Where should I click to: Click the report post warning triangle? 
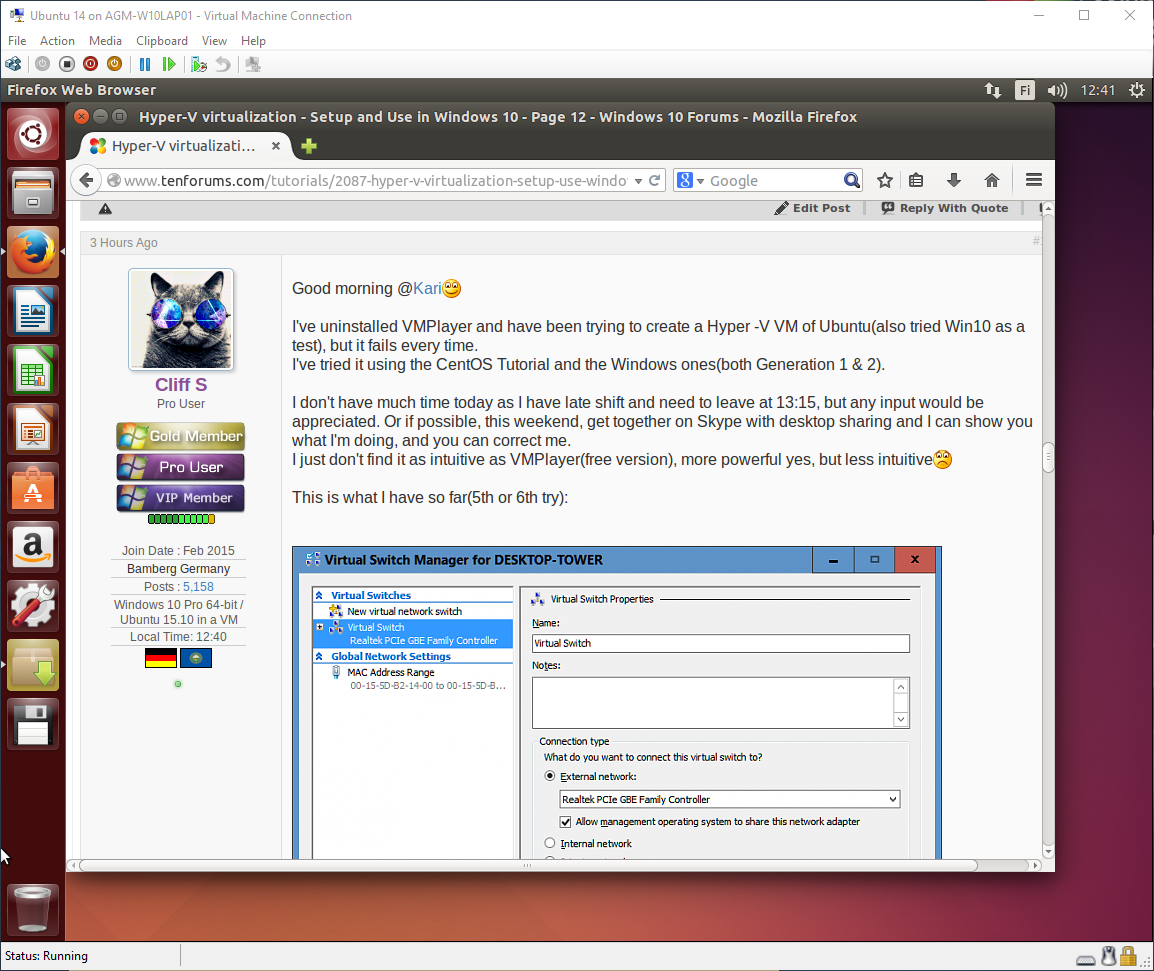[x=105, y=209]
